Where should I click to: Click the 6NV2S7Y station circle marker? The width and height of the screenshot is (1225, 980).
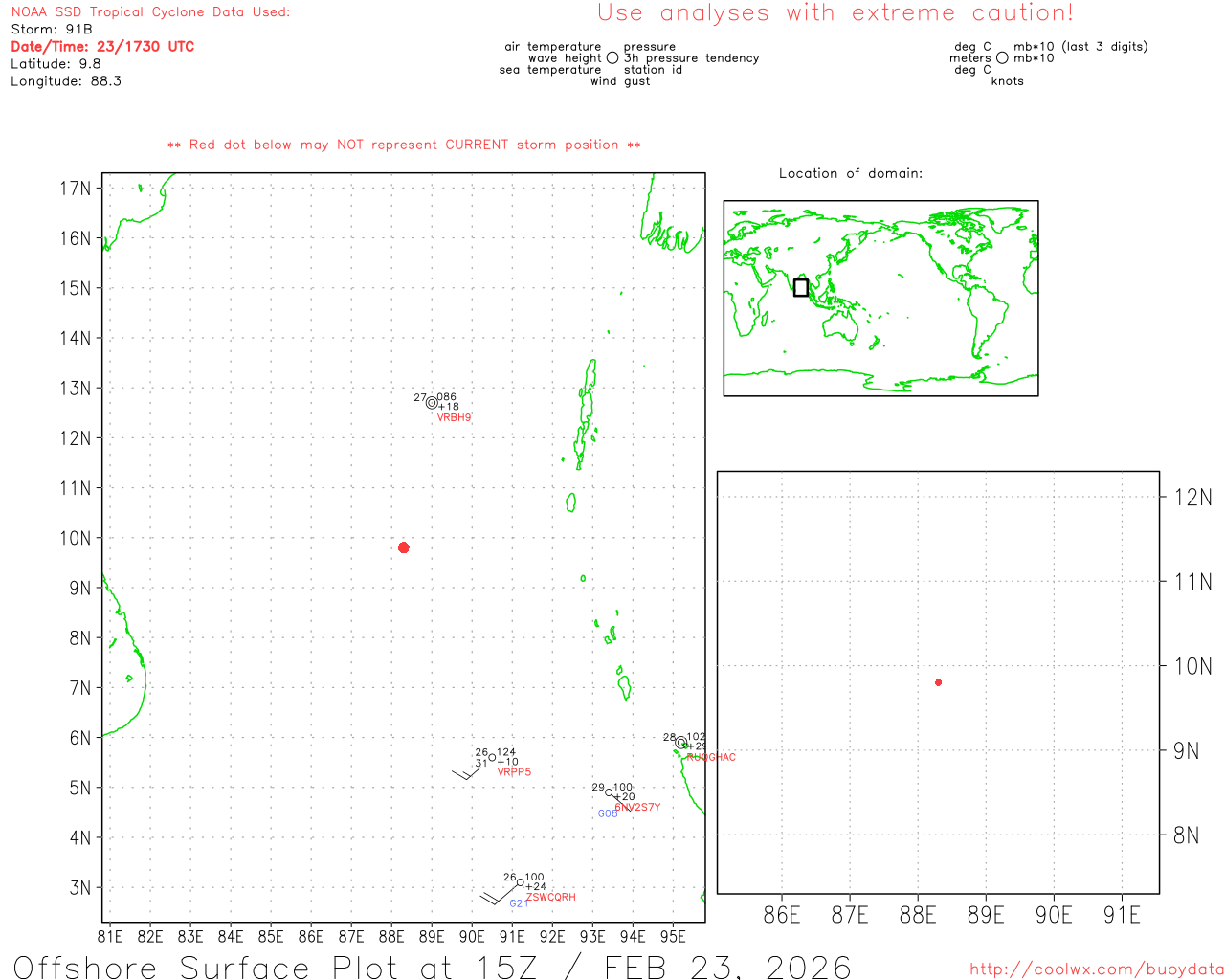[x=609, y=792]
